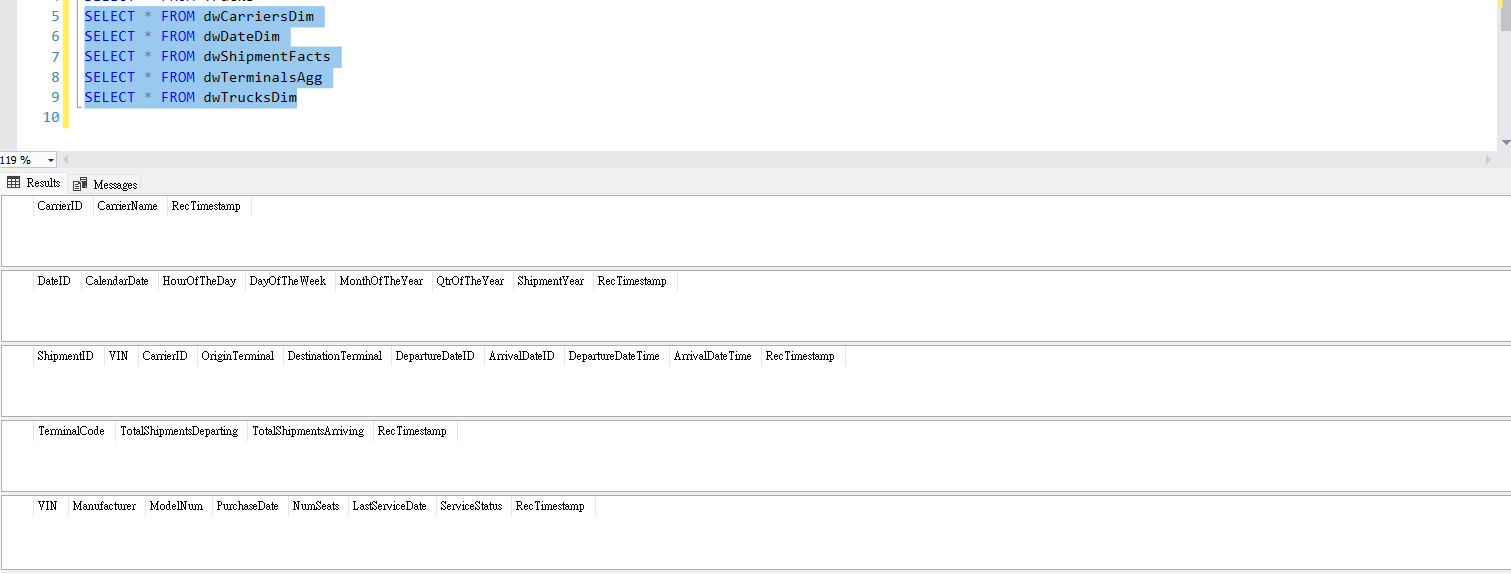Select the ShipmentID column header

(x=67, y=356)
